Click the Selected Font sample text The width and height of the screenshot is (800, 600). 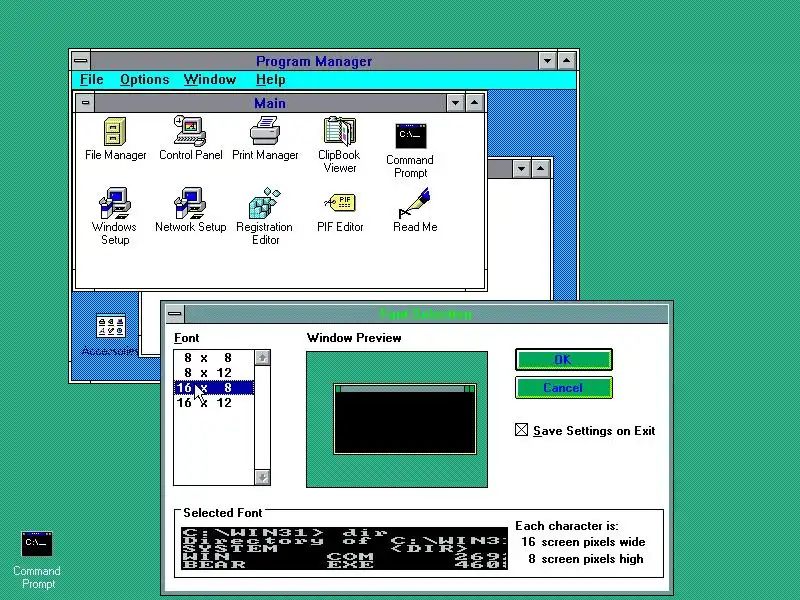tap(344, 548)
